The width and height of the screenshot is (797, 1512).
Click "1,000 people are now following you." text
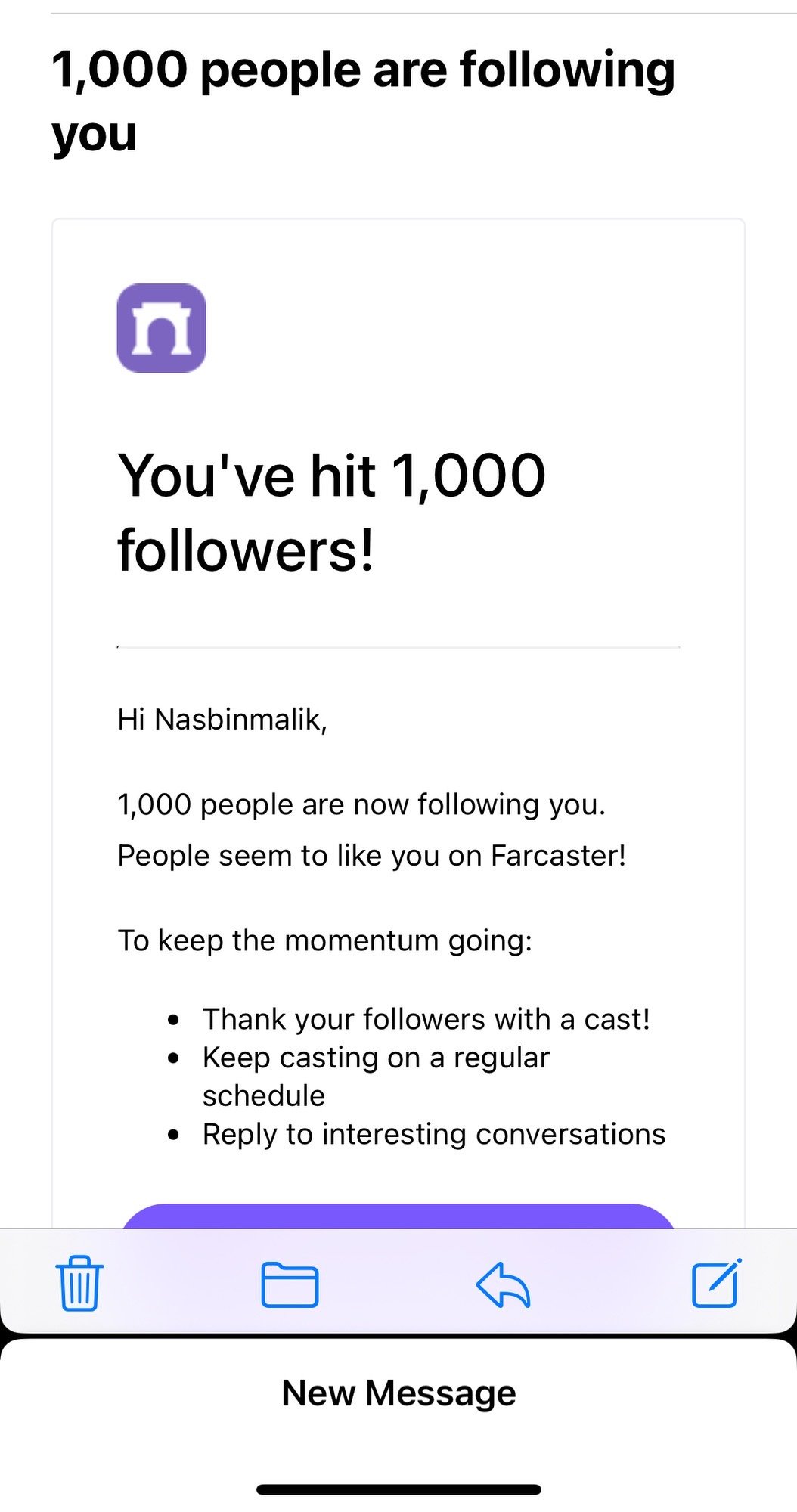pyautogui.click(x=361, y=804)
